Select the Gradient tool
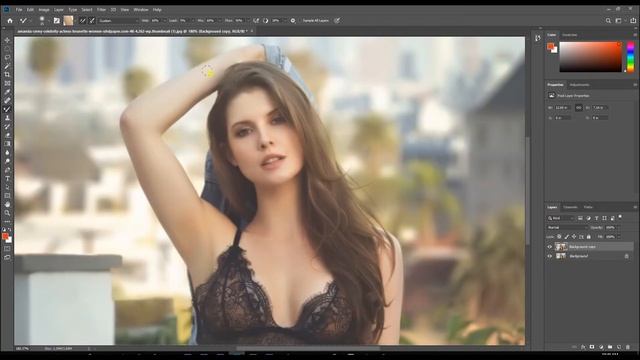The height and width of the screenshot is (360, 640). tap(7, 144)
